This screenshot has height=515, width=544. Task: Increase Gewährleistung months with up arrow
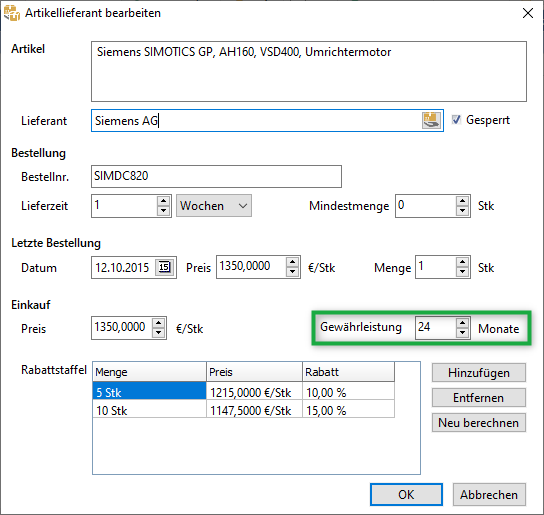[x=462, y=323]
